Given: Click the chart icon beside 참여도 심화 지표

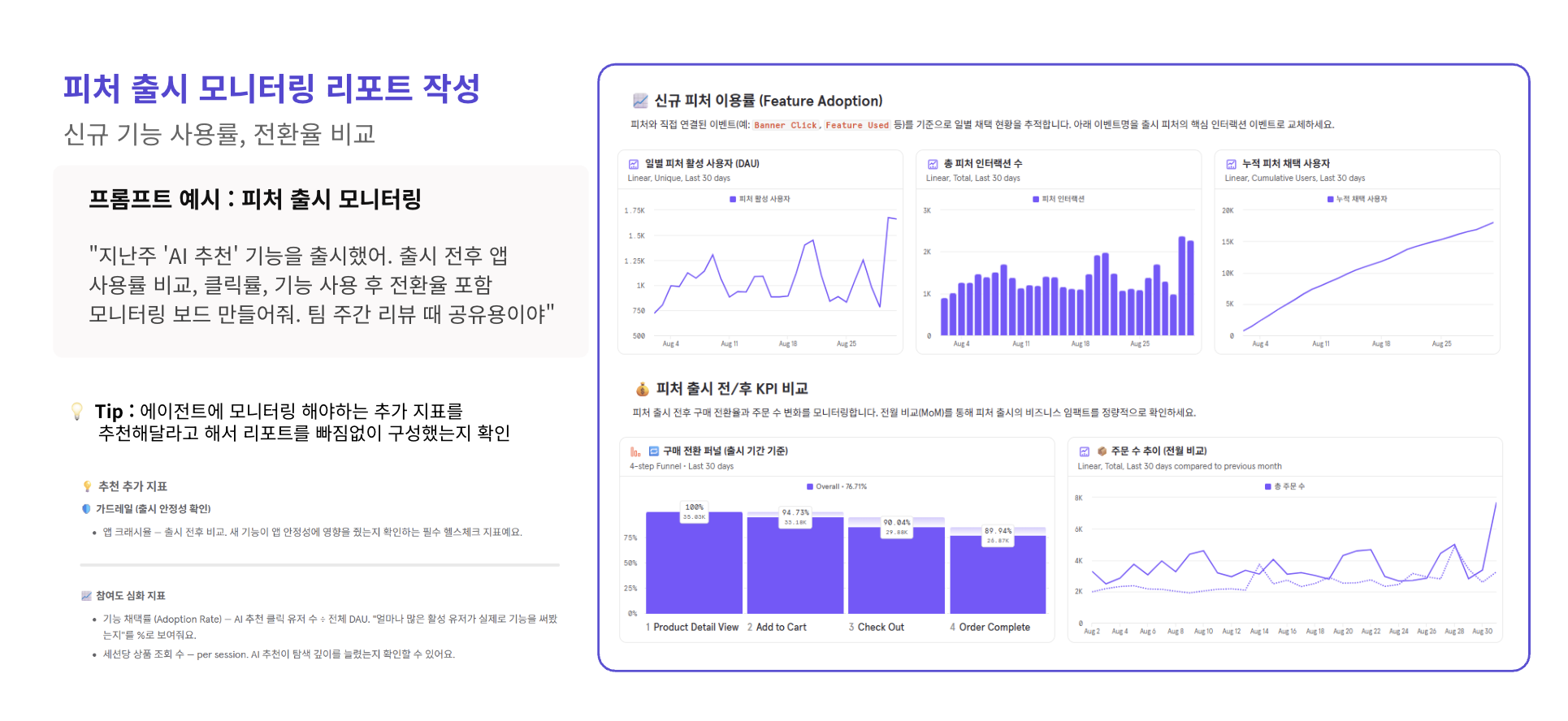Looking at the screenshot, I should (x=86, y=596).
